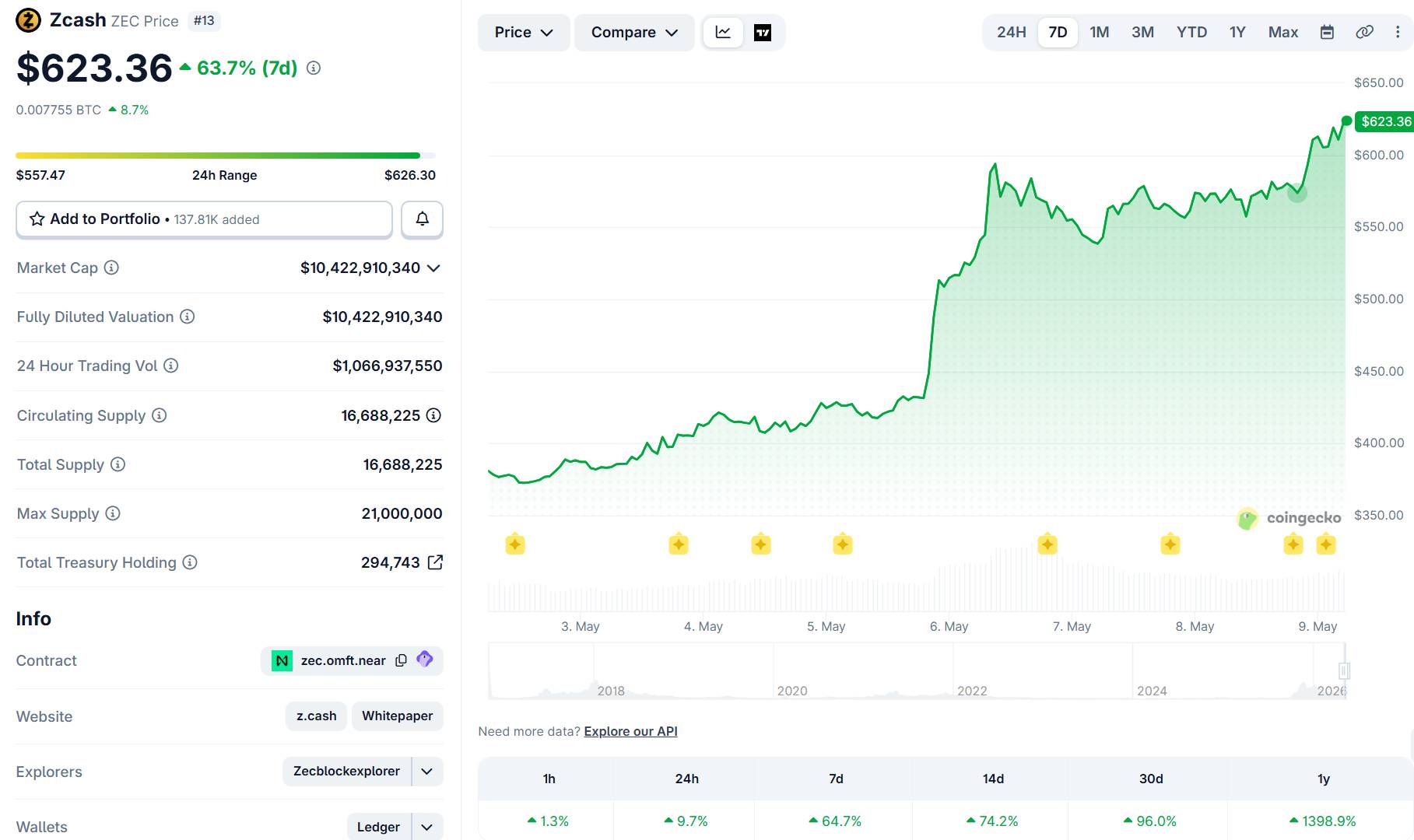This screenshot has height=840, width=1414.
Task: Select the YTD chart range
Action: click(1191, 32)
